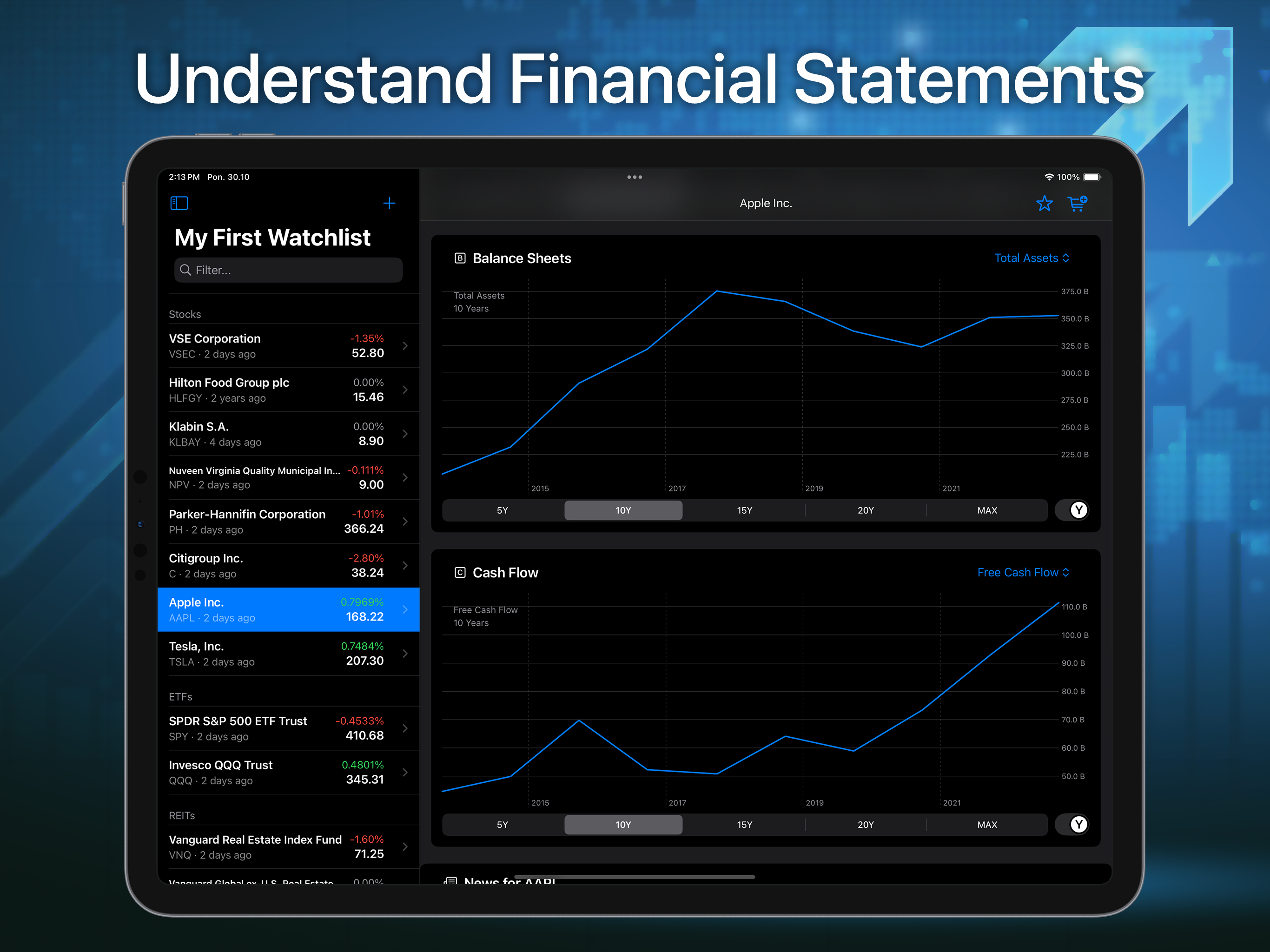1270x952 pixels.
Task: Tap the three-dot multitasking indicator
Action: 635,177
